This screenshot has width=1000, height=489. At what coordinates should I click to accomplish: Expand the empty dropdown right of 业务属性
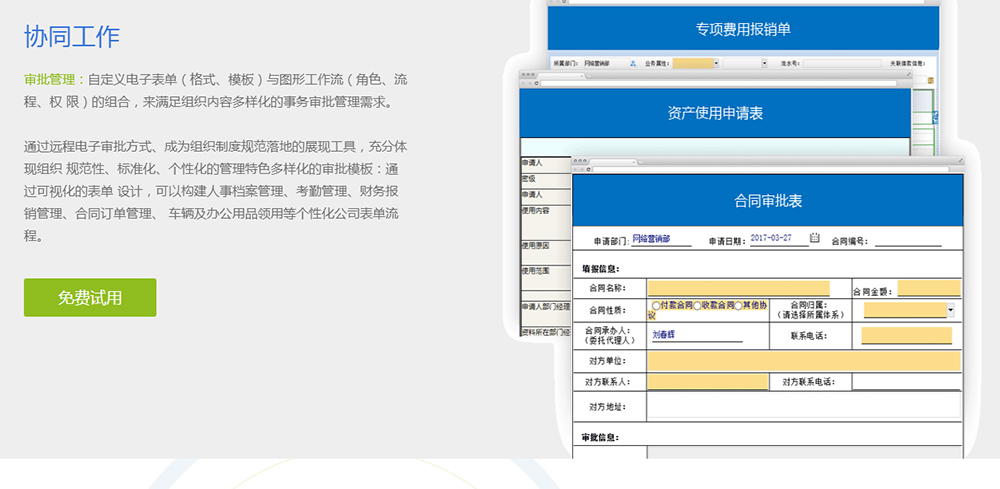click(764, 63)
